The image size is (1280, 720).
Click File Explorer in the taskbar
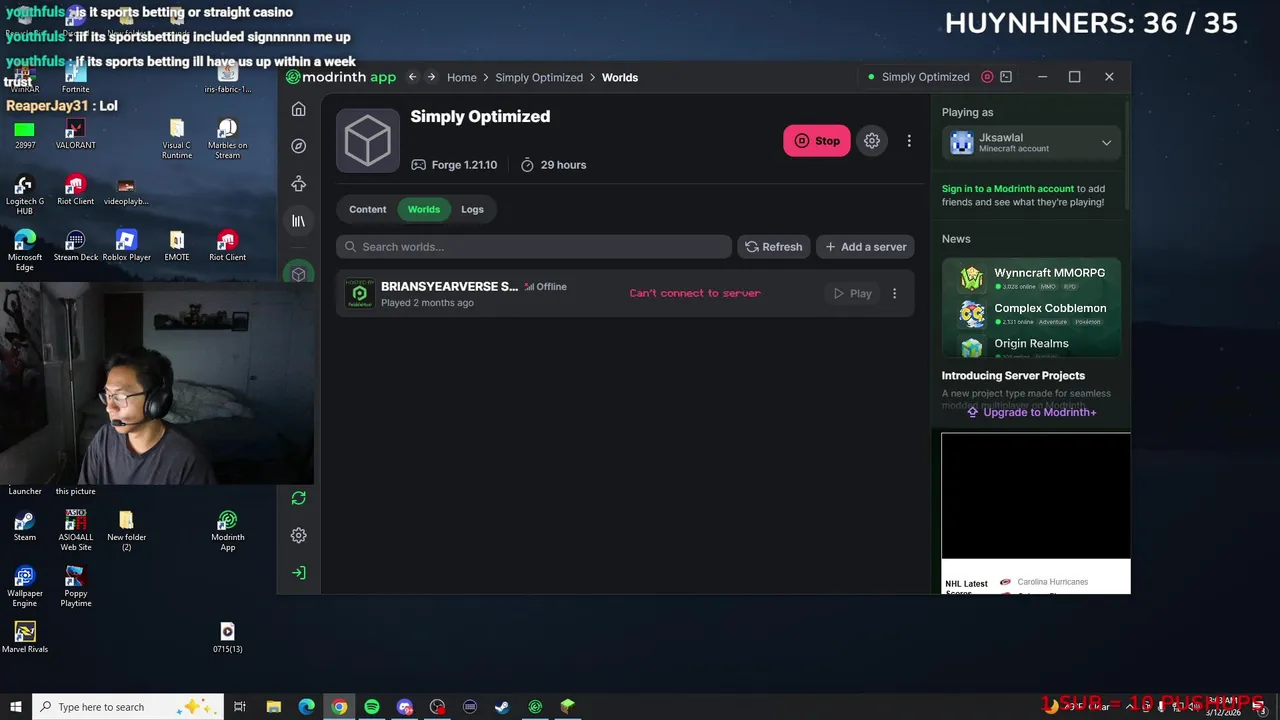point(274,707)
